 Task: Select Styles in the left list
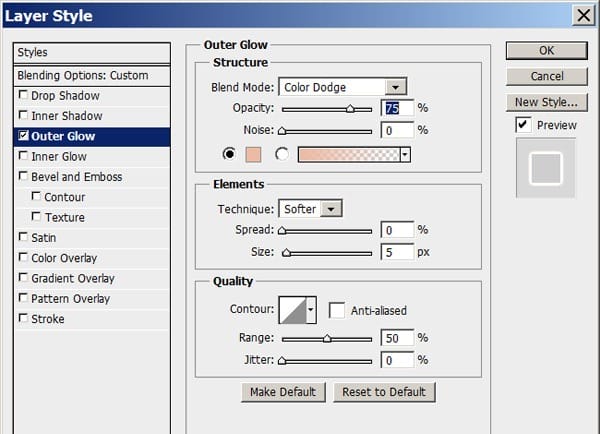pos(92,52)
